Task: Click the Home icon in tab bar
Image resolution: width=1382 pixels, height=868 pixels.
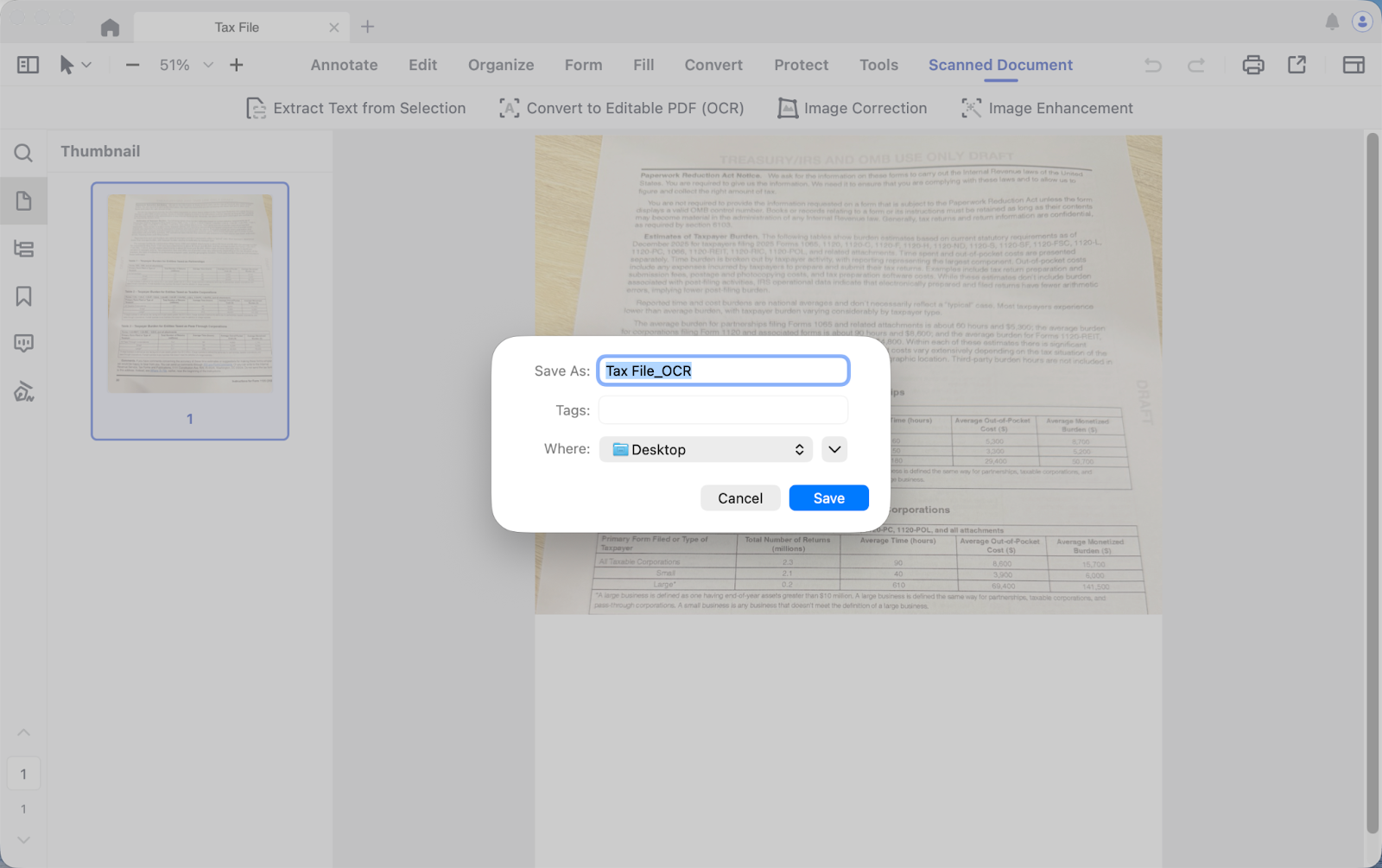Action: (x=110, y=28)
